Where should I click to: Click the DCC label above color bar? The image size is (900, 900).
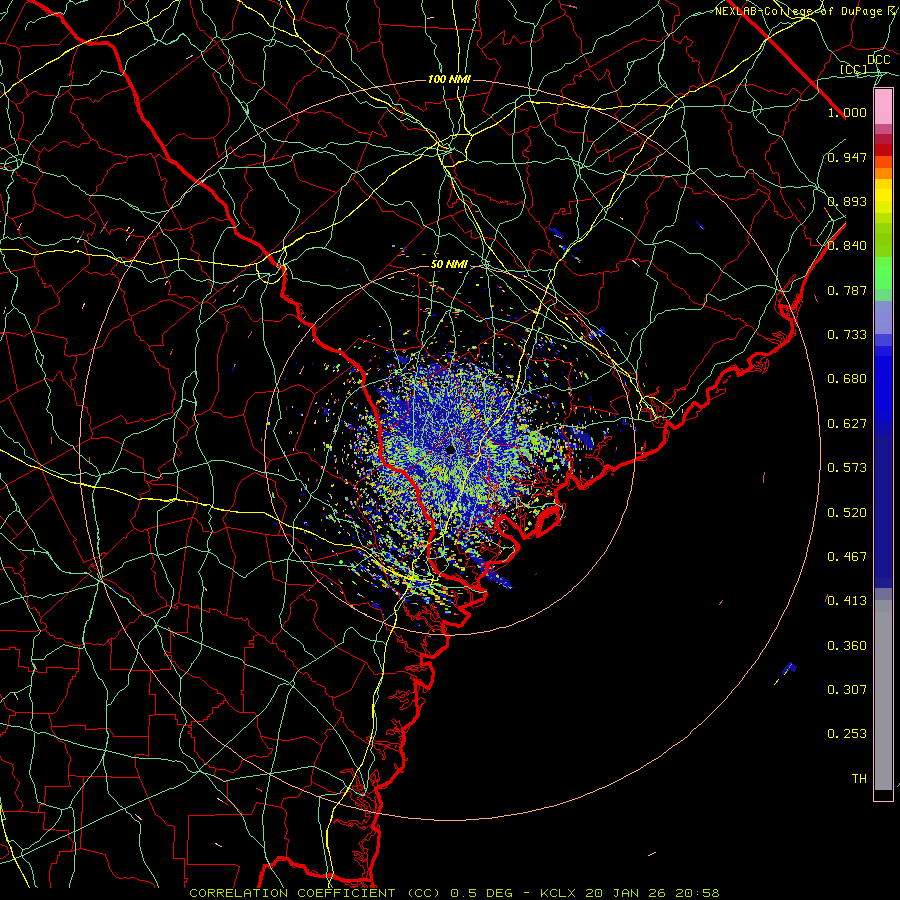coord(879,60)
